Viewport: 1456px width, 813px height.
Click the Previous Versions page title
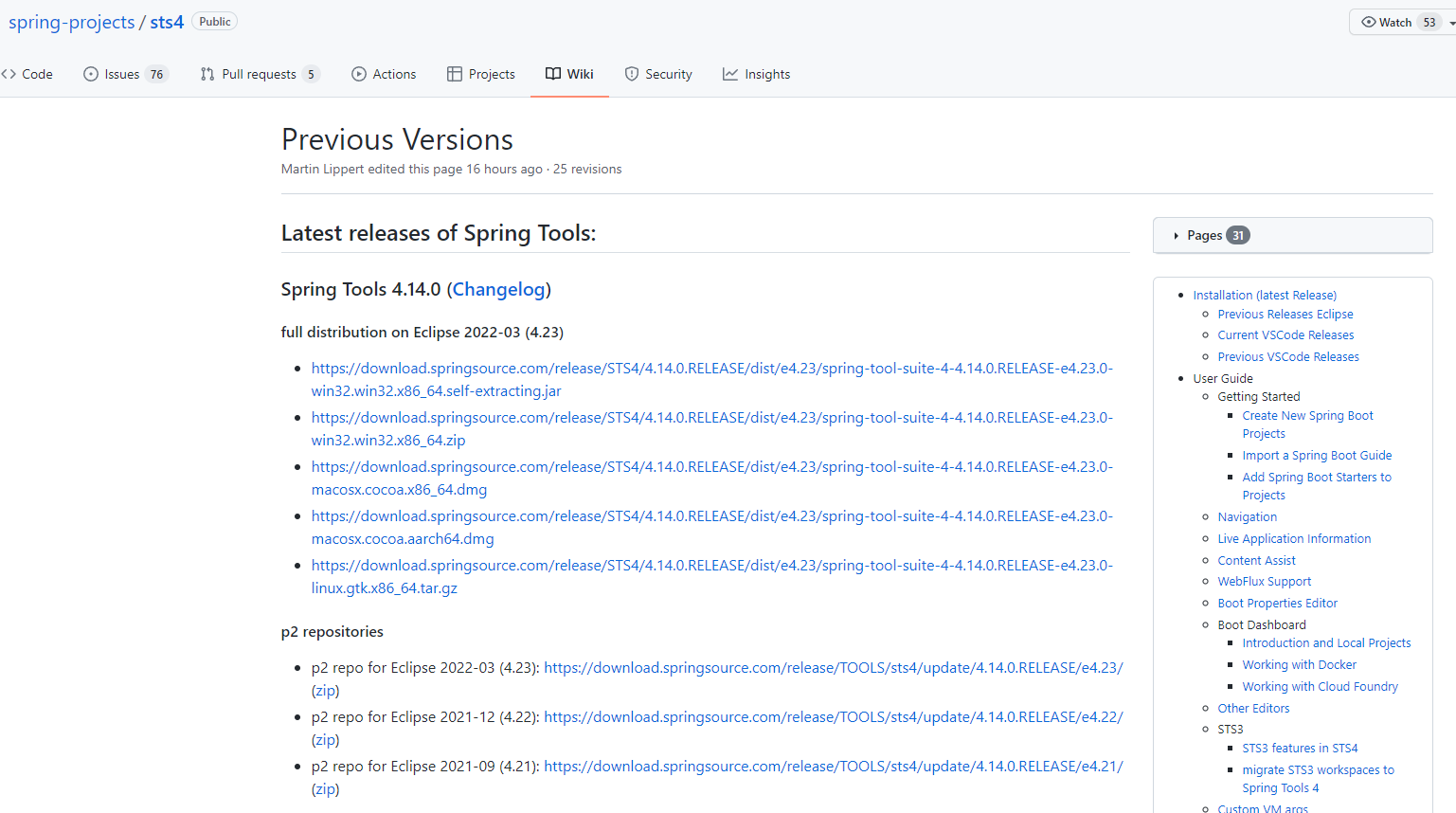coord(397,139)
